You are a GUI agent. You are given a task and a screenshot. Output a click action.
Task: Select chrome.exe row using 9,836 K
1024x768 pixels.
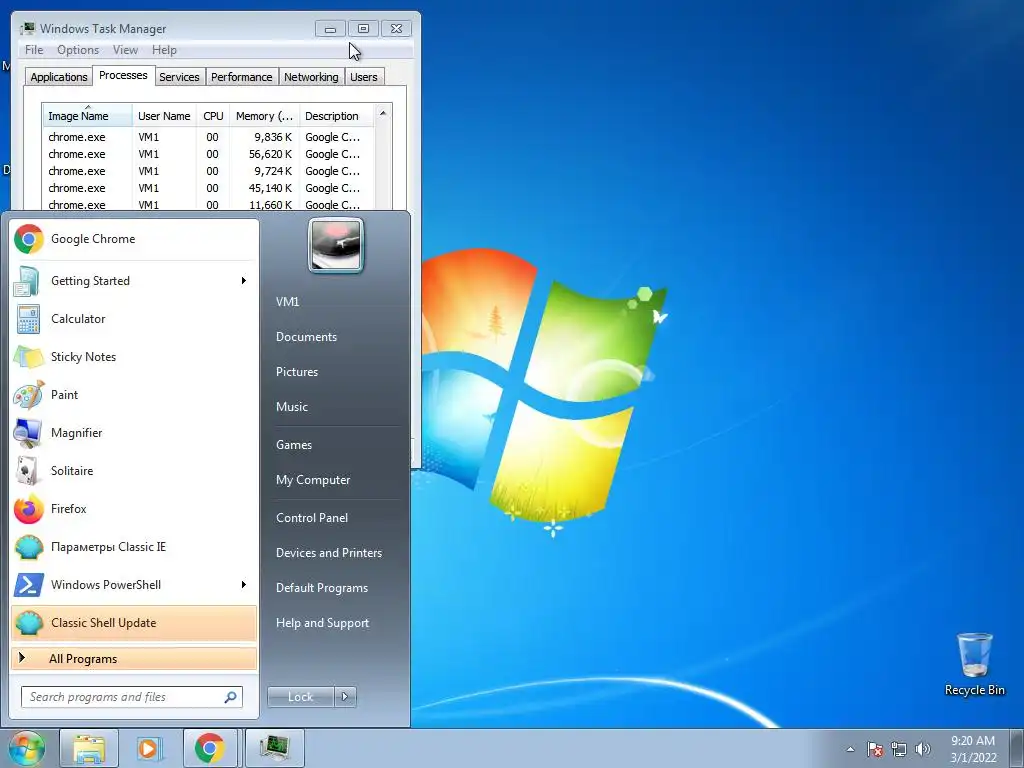[208, 137]
